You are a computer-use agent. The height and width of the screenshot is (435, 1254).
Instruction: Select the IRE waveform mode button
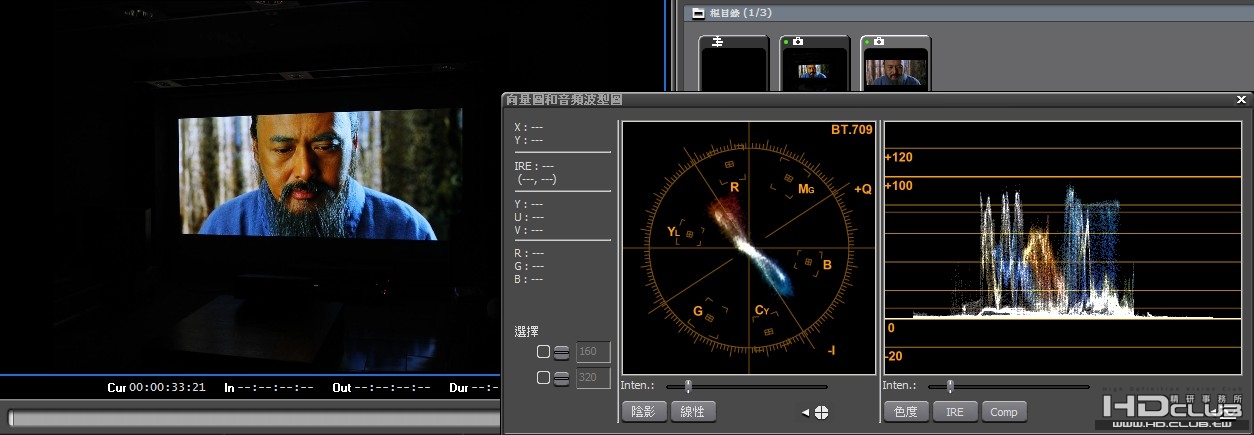click(x=955, y=411)
